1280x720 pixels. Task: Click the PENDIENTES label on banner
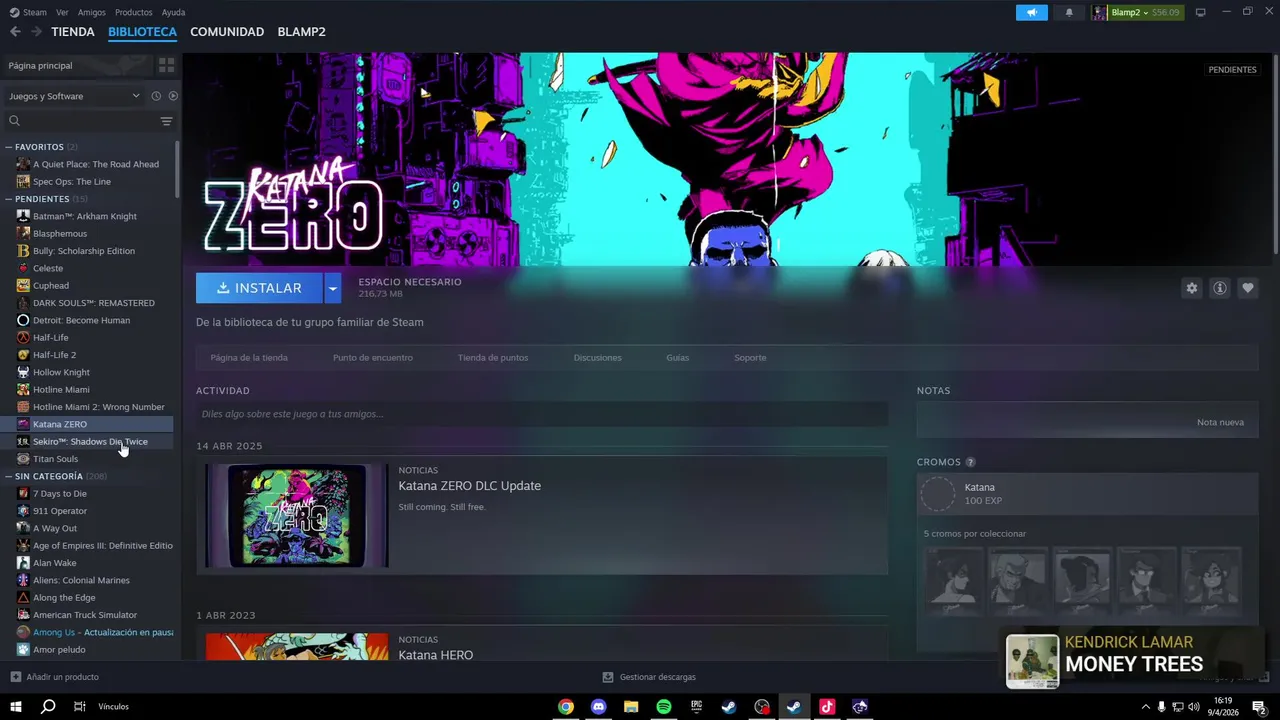(1232, 70)
